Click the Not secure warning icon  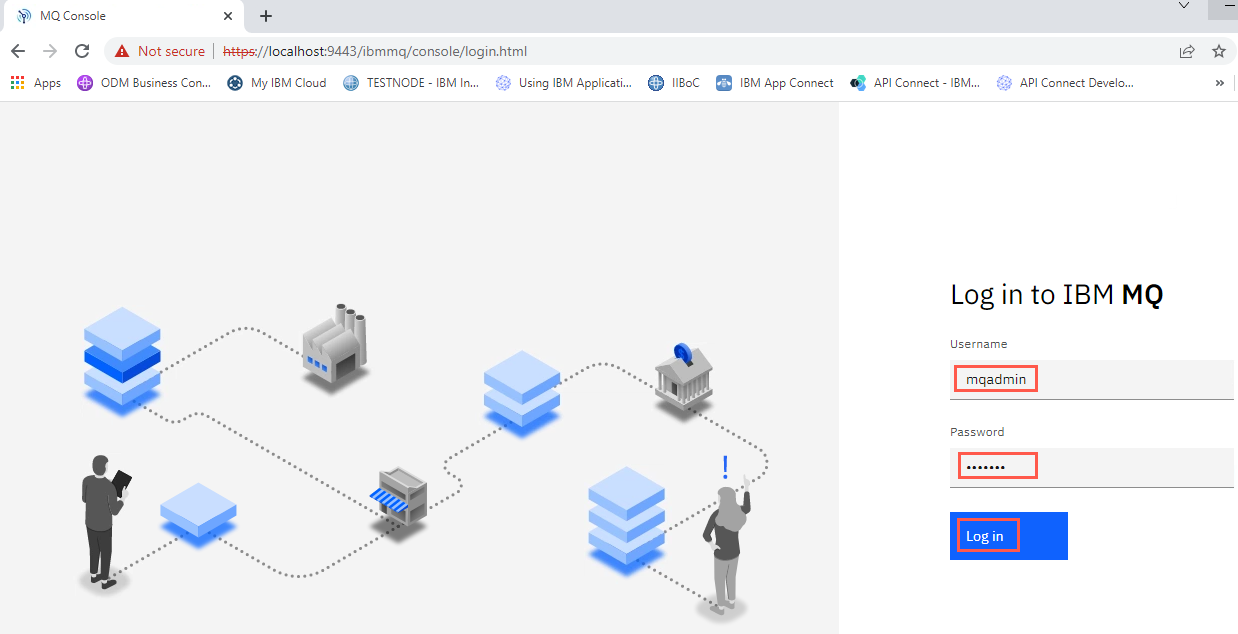122,51
